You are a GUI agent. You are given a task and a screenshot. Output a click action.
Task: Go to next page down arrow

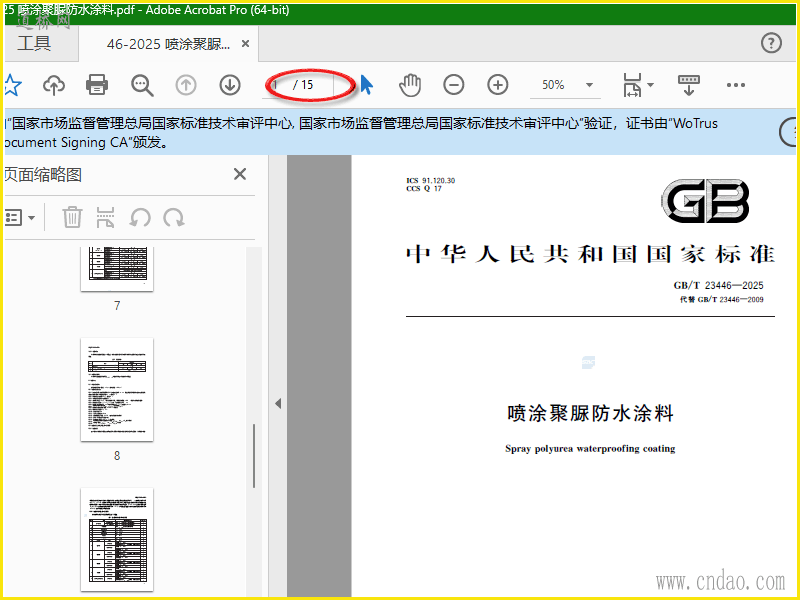pyautogui.click(x=230, y=85)
